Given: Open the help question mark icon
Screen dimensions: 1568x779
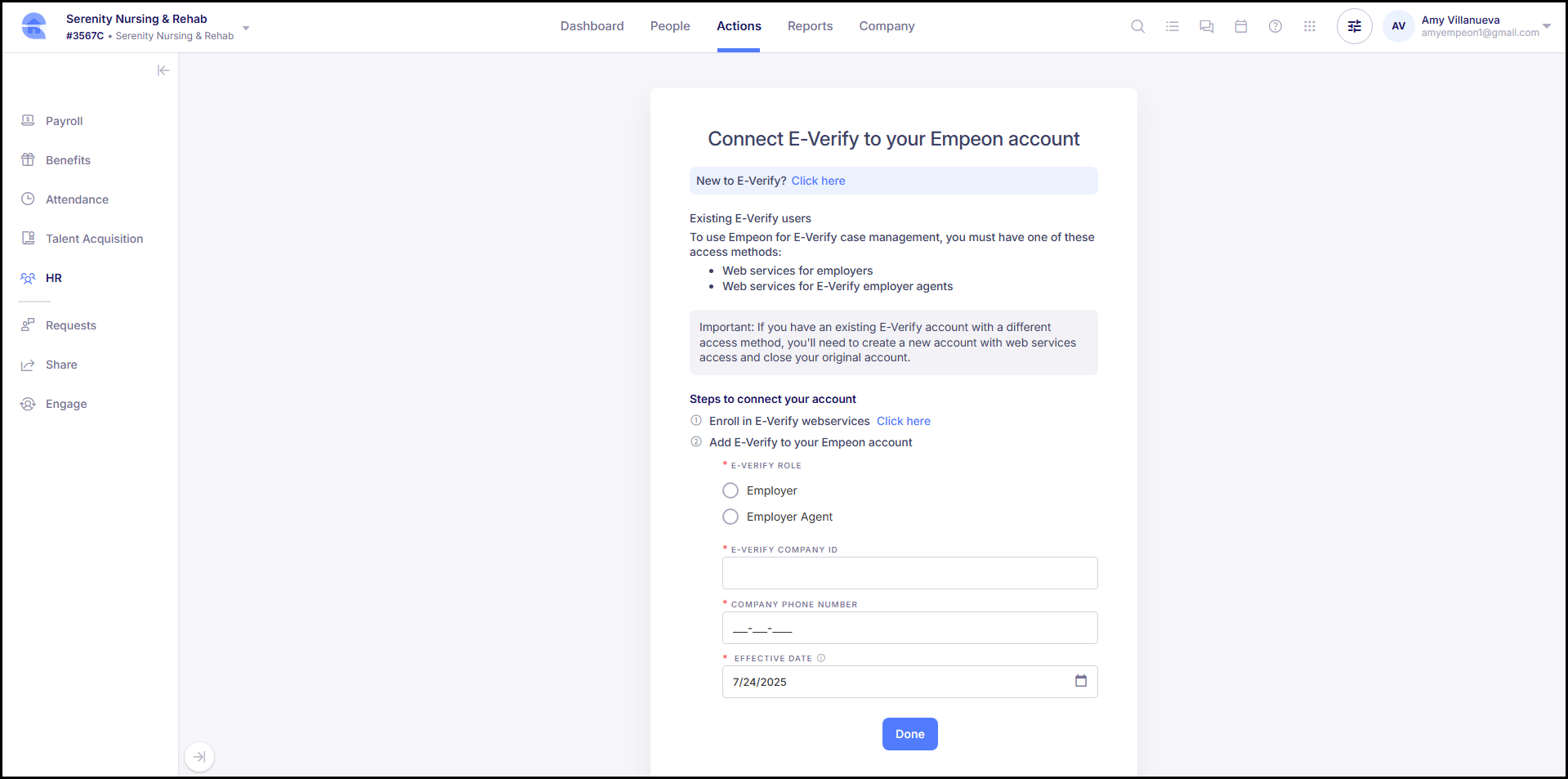Looking at the screenshot, I should pos(1275,26).
